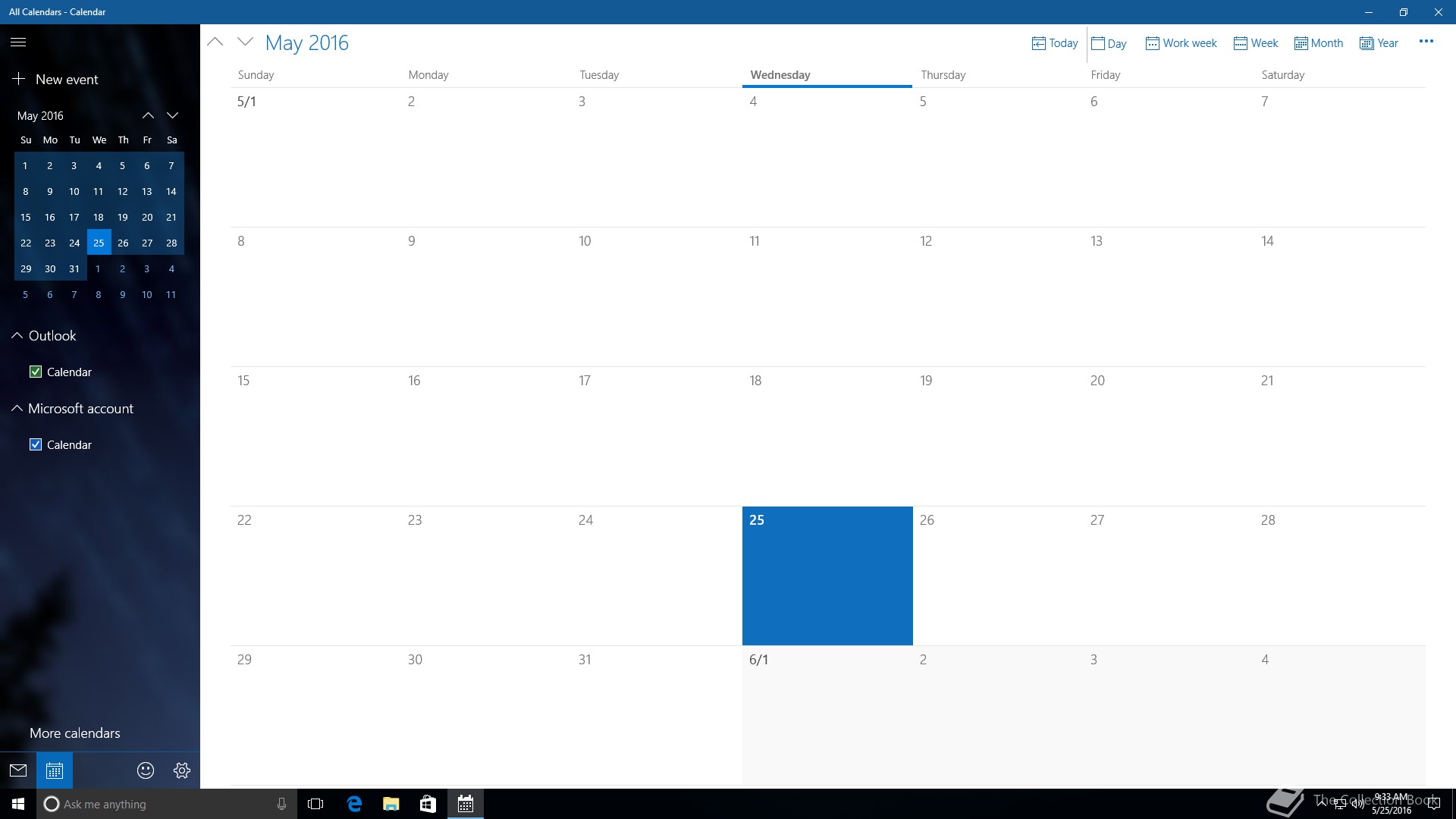This screenshot has height=819, width=1456.
Task: Switch to Day view
Action: 1109,43
